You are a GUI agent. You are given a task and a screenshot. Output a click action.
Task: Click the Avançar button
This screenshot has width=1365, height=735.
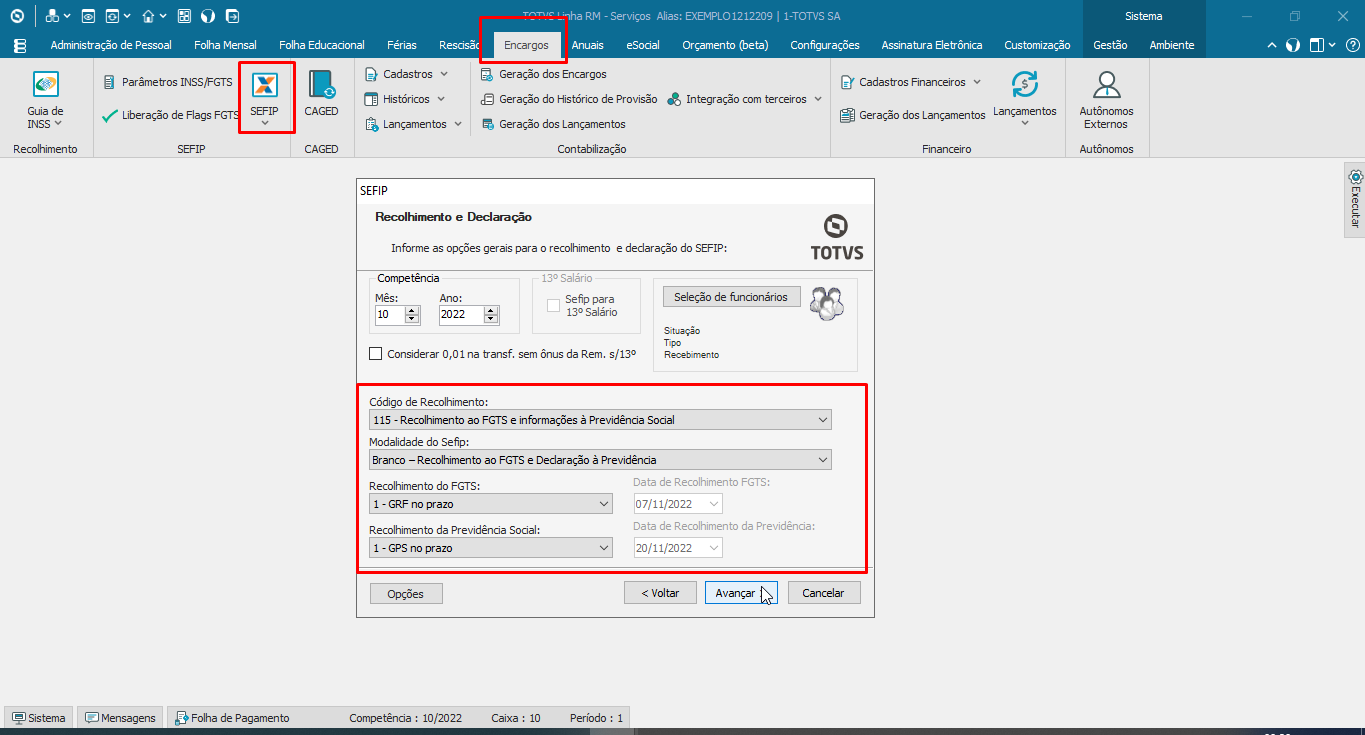coord(740,593)
